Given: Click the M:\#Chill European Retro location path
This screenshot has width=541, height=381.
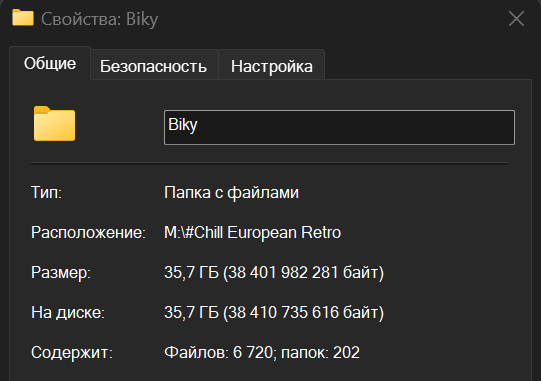Looking at the screenshot, I should pos(253,233).
